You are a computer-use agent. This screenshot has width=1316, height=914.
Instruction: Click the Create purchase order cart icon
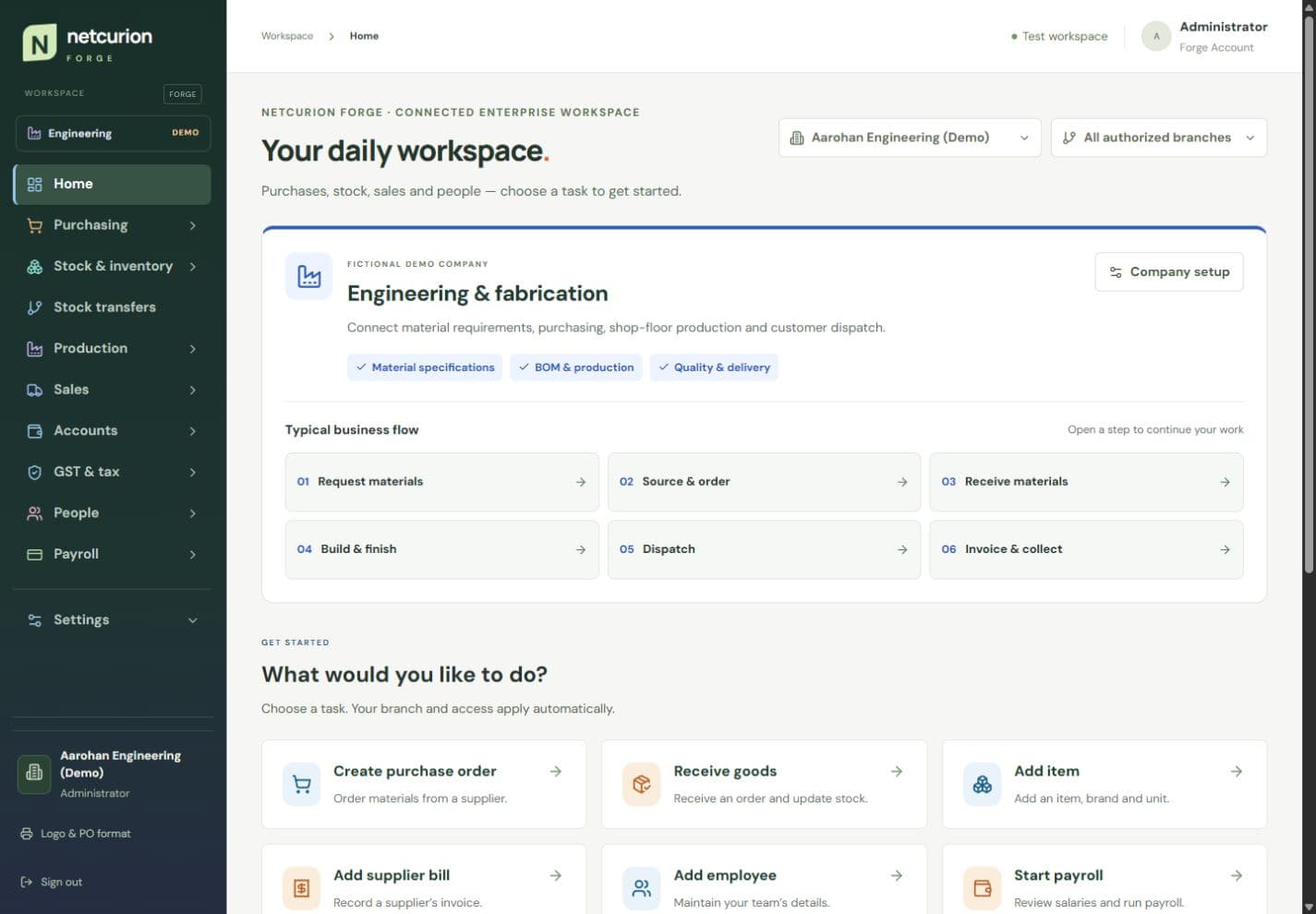pos(301,784)
